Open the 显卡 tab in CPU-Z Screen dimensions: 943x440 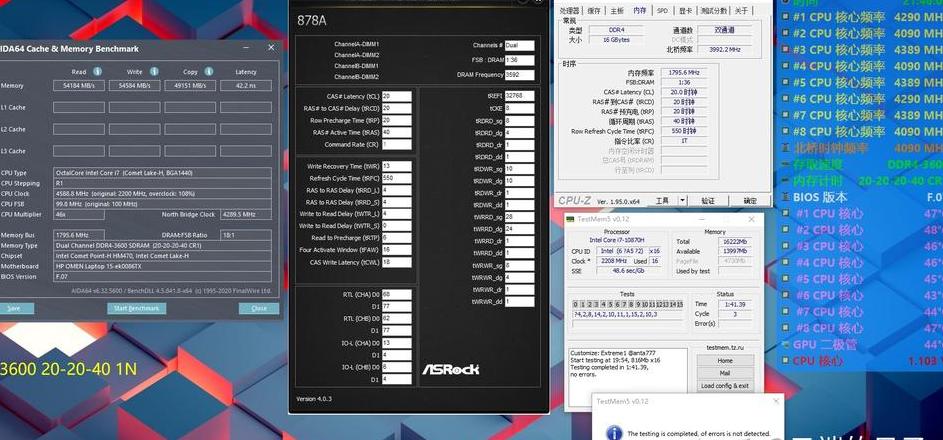point(686,11)
